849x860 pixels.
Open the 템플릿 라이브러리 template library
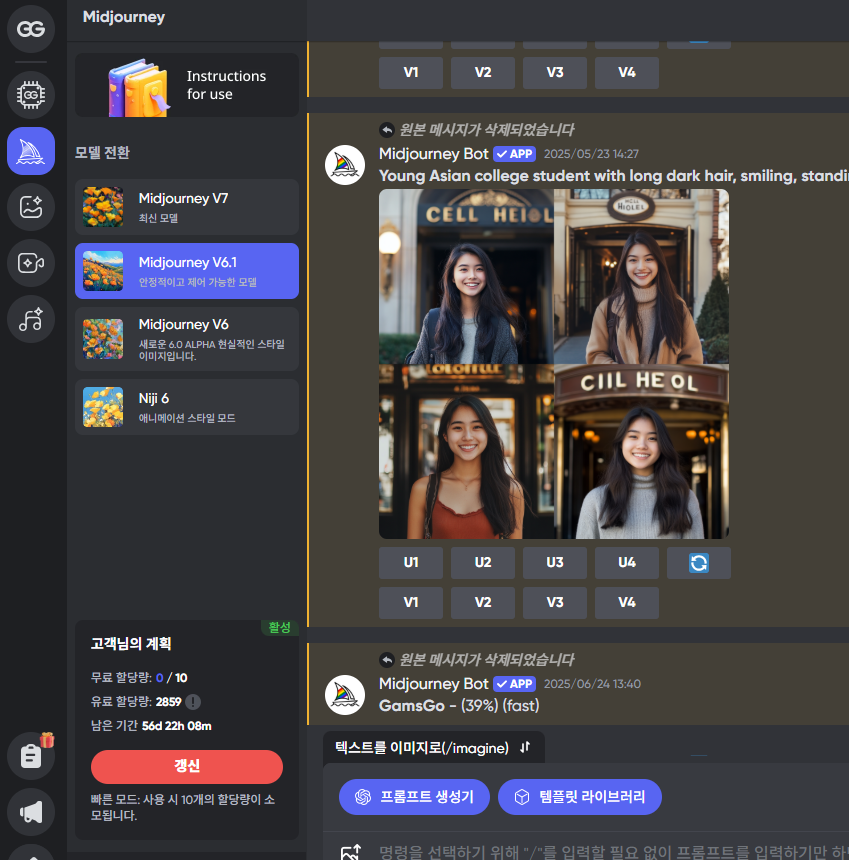coord(580,797)
